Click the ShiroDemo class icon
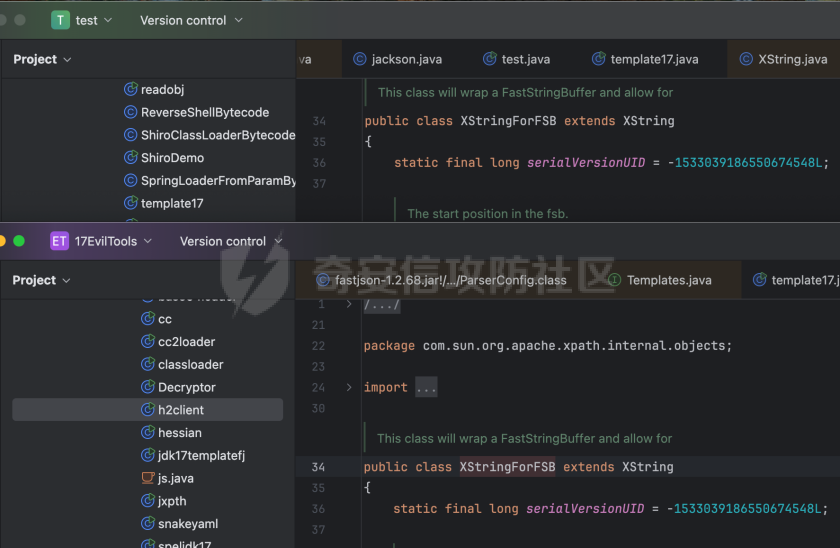The image size is (840, 548). coord(131,157)
